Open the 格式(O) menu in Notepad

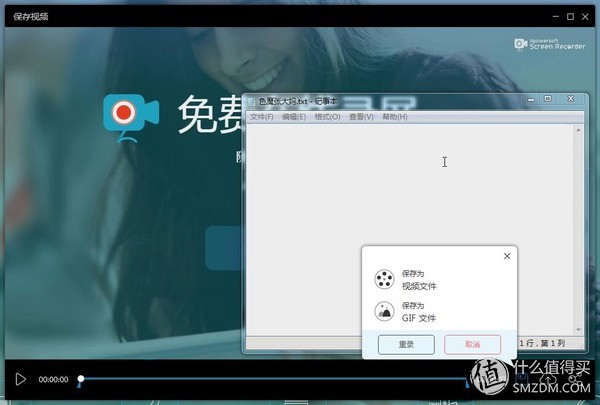click(328, 117)
